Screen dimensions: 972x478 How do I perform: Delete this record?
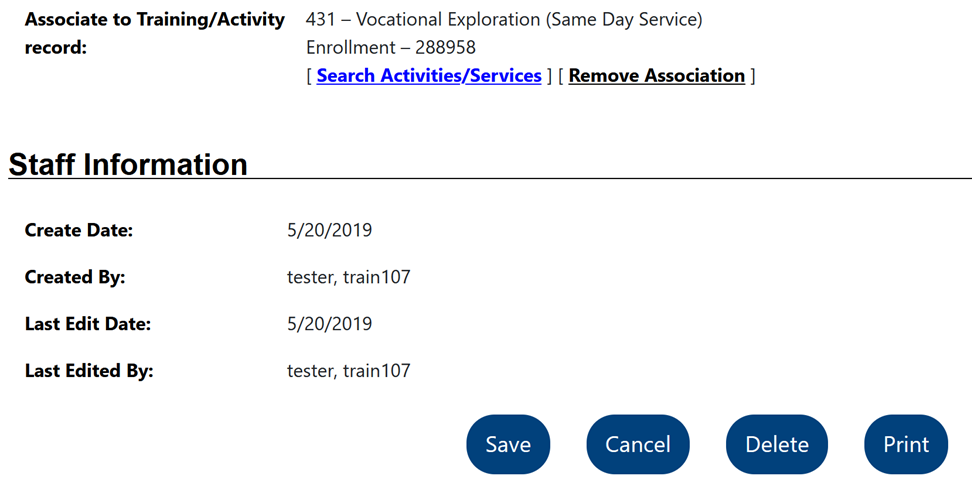[x=777, y=444]
